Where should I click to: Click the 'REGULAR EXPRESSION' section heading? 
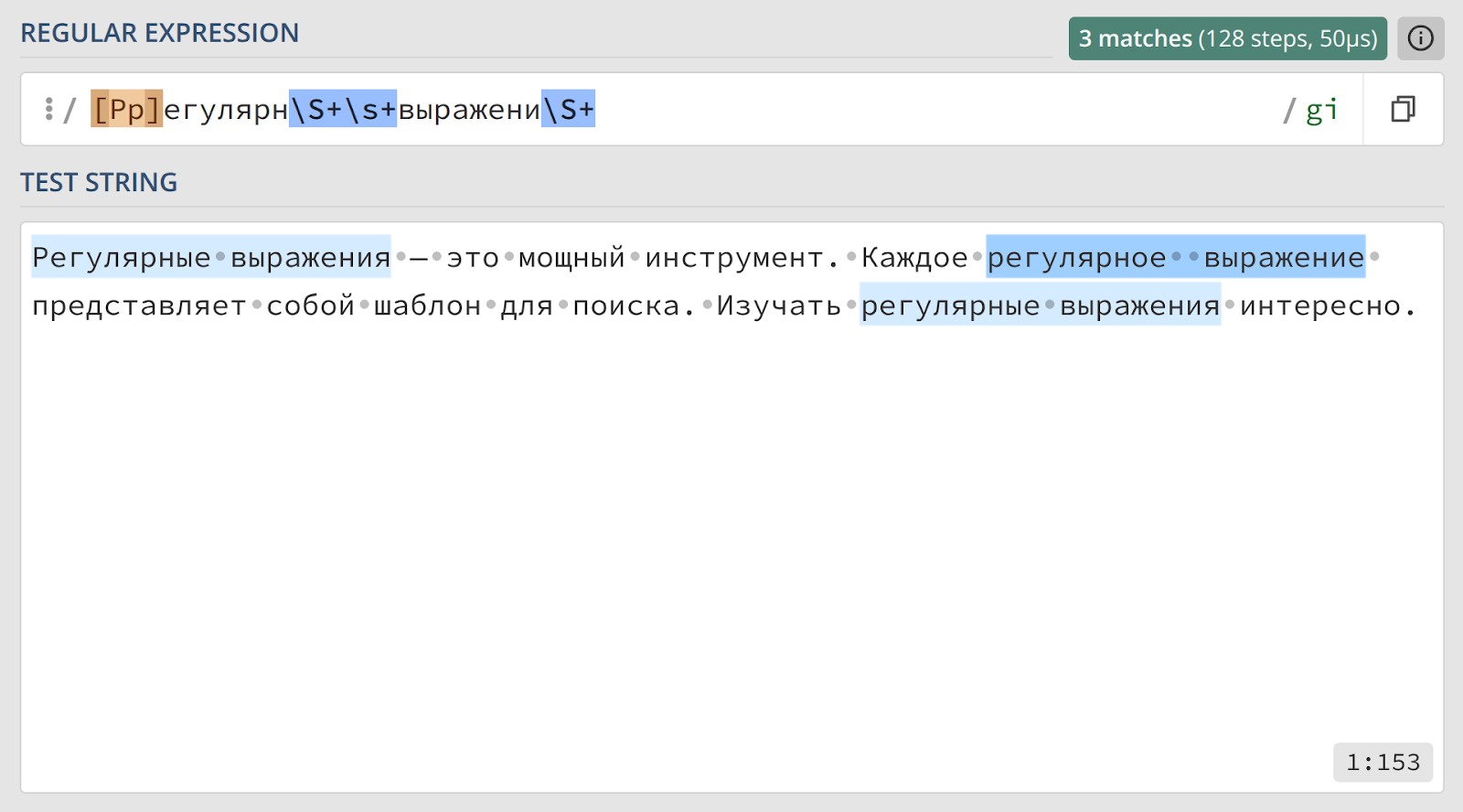[159, 33]
